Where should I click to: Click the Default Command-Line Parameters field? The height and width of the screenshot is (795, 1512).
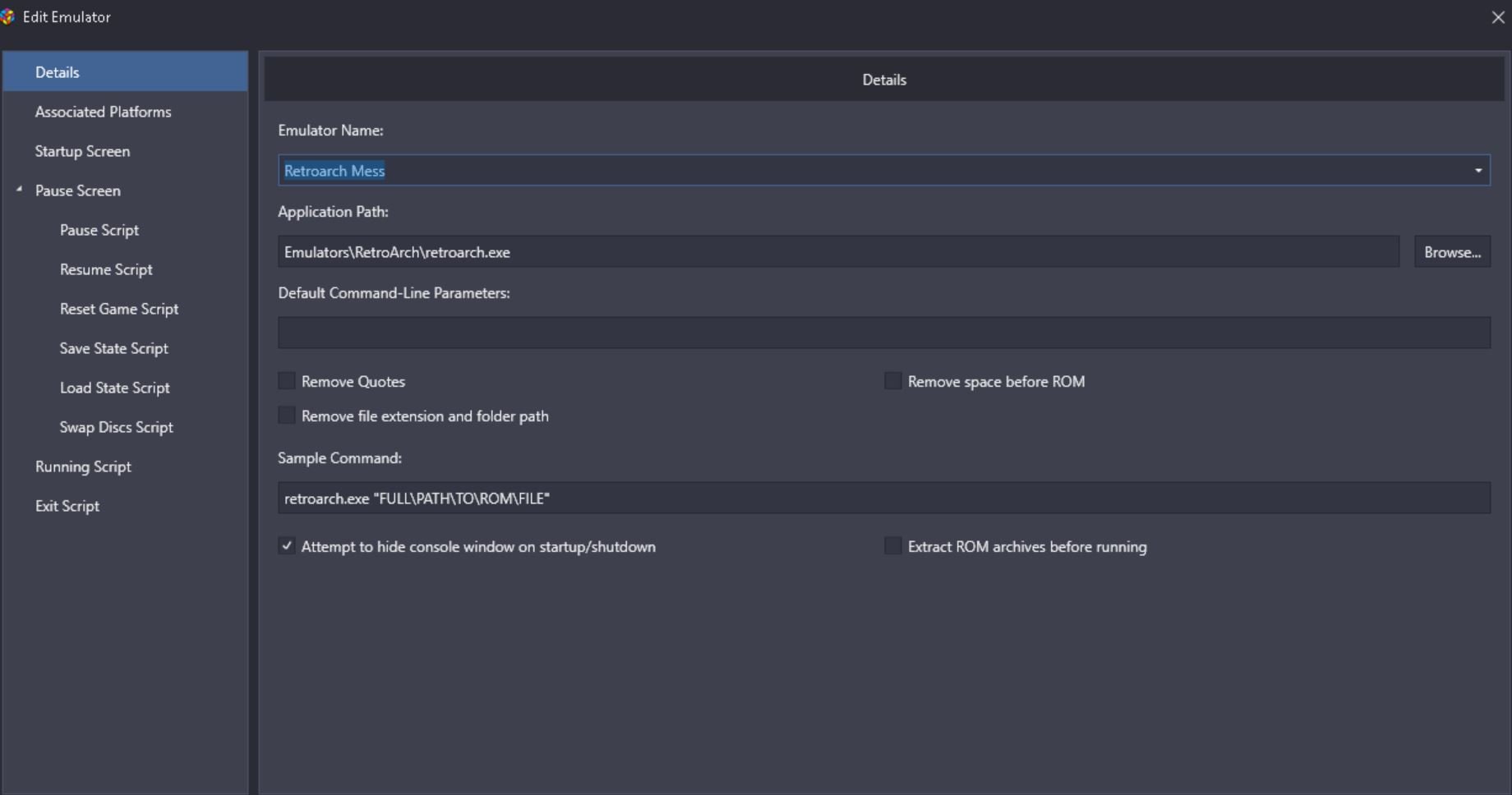884,333
